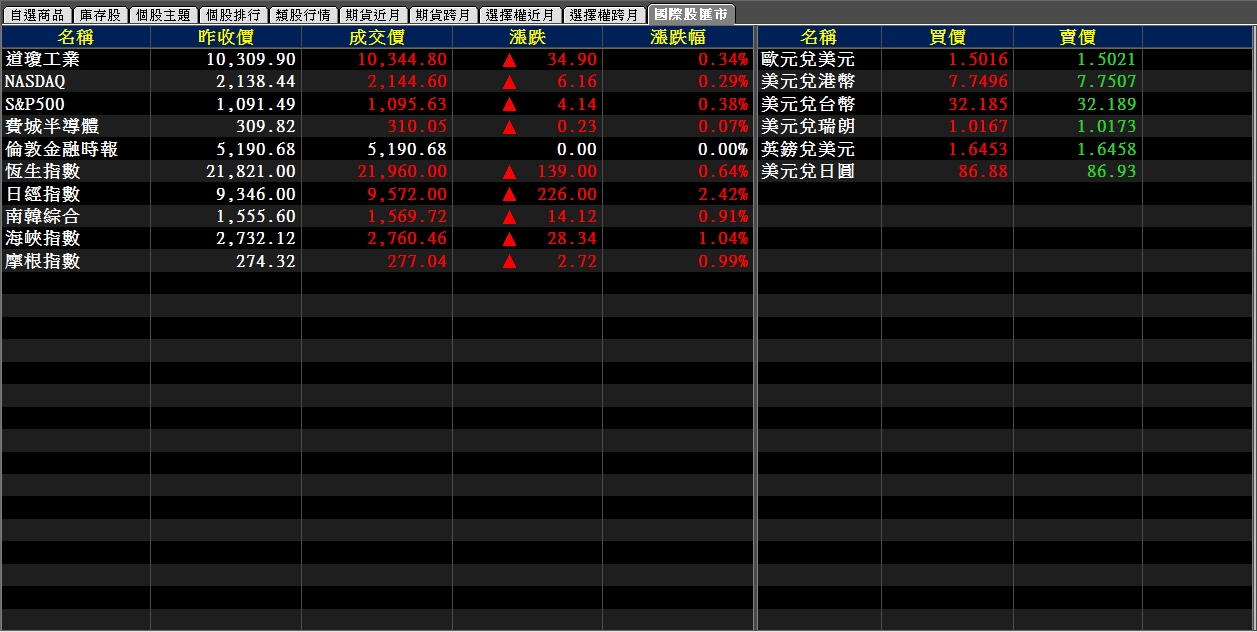Screen dimensions: 1257x632
Task: Click the 1,095.63 traded price
Action: click(407, 104)
